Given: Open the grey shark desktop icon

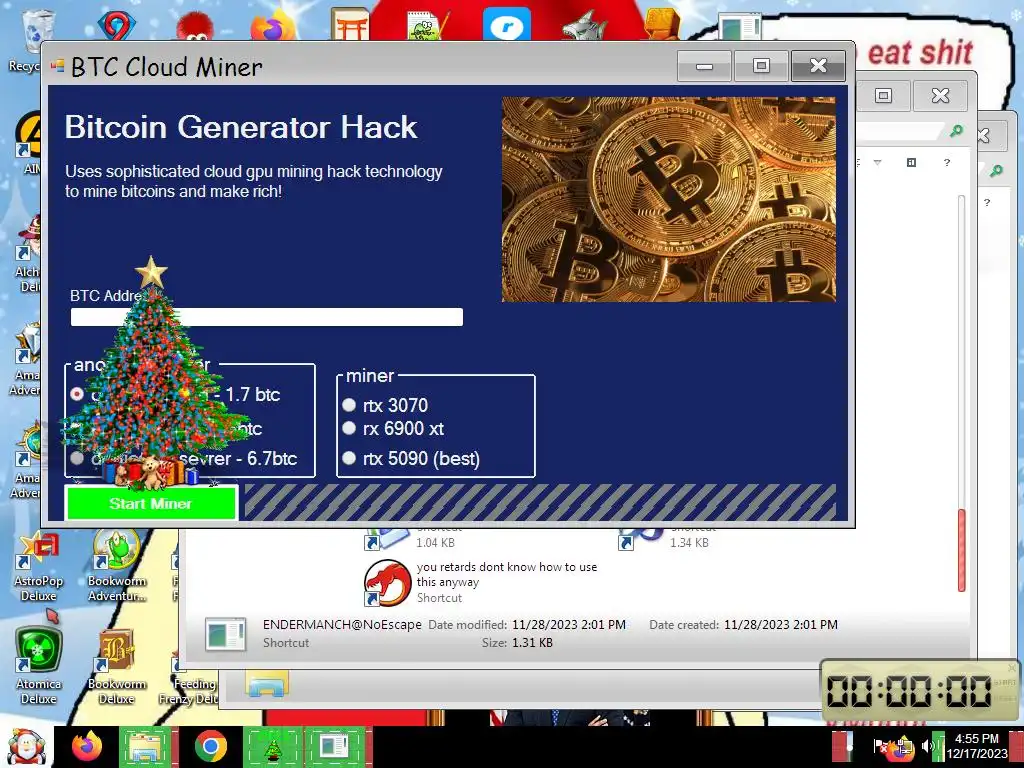Looking at the screenshot, I should pyautogui.click(x=584, y=26).
